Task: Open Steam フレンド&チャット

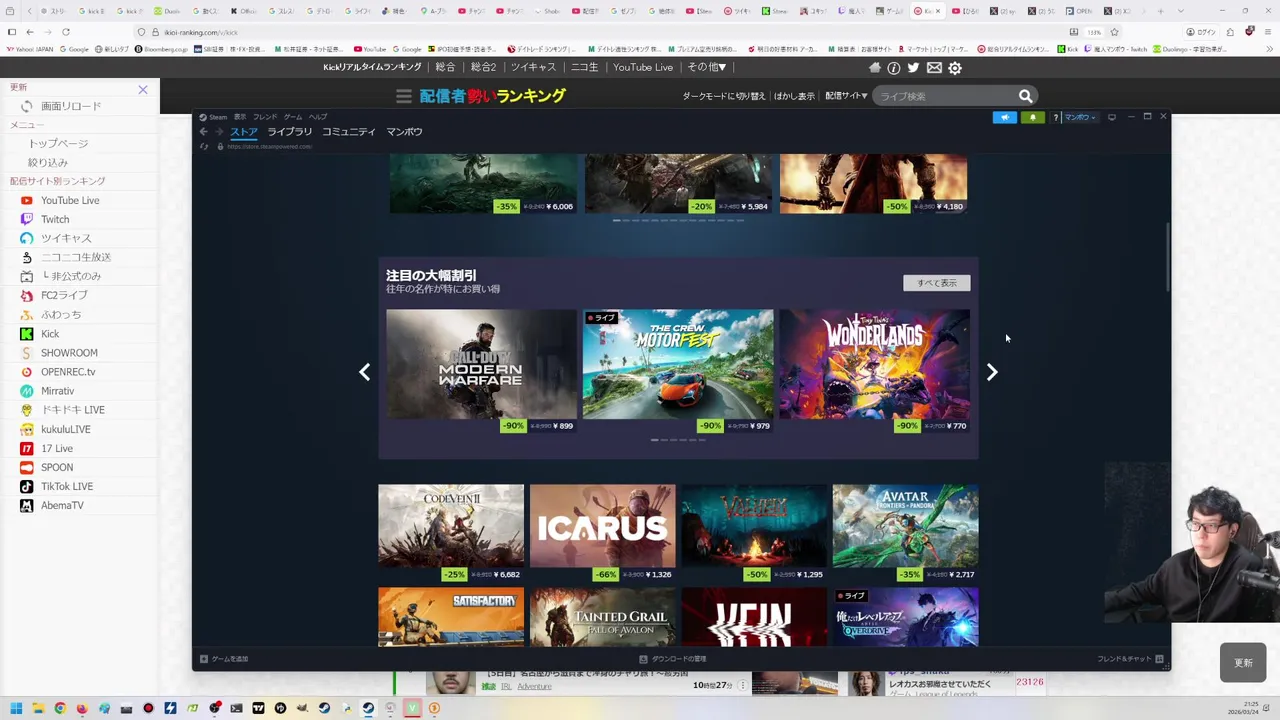Action: coord(1130,659)
